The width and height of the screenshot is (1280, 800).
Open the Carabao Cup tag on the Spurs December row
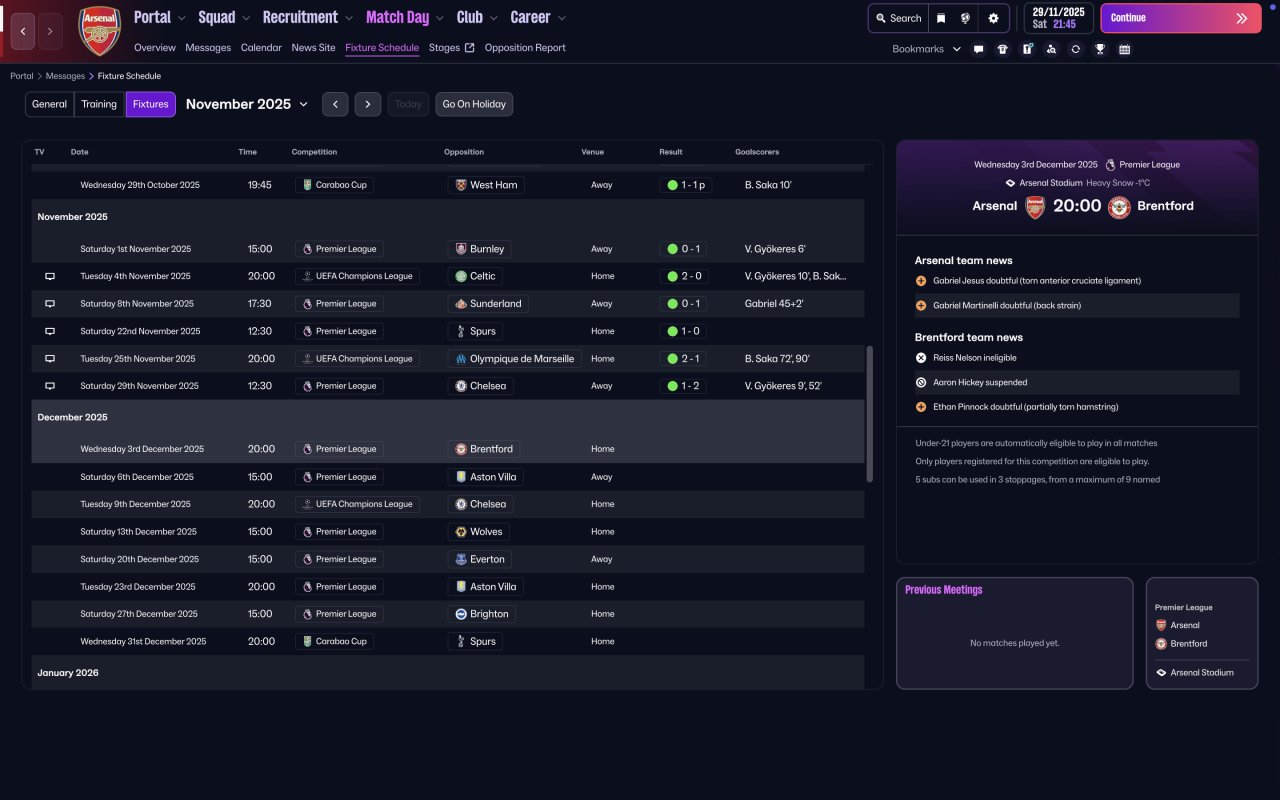coord(334,641)
